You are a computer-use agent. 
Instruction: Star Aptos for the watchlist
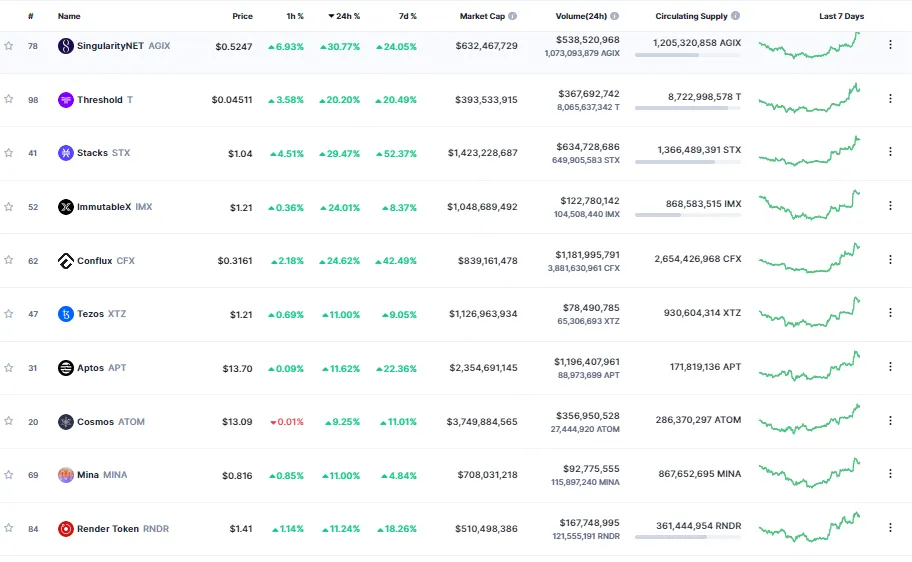click(x=9, y=367)
